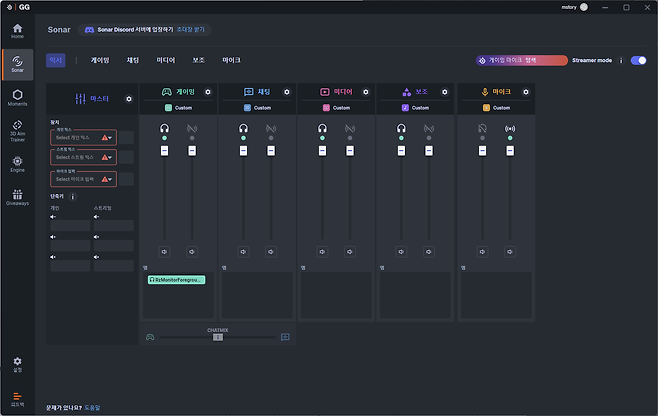Open the Giveaways page
The image size is (658, 416).
coord(17,196)
